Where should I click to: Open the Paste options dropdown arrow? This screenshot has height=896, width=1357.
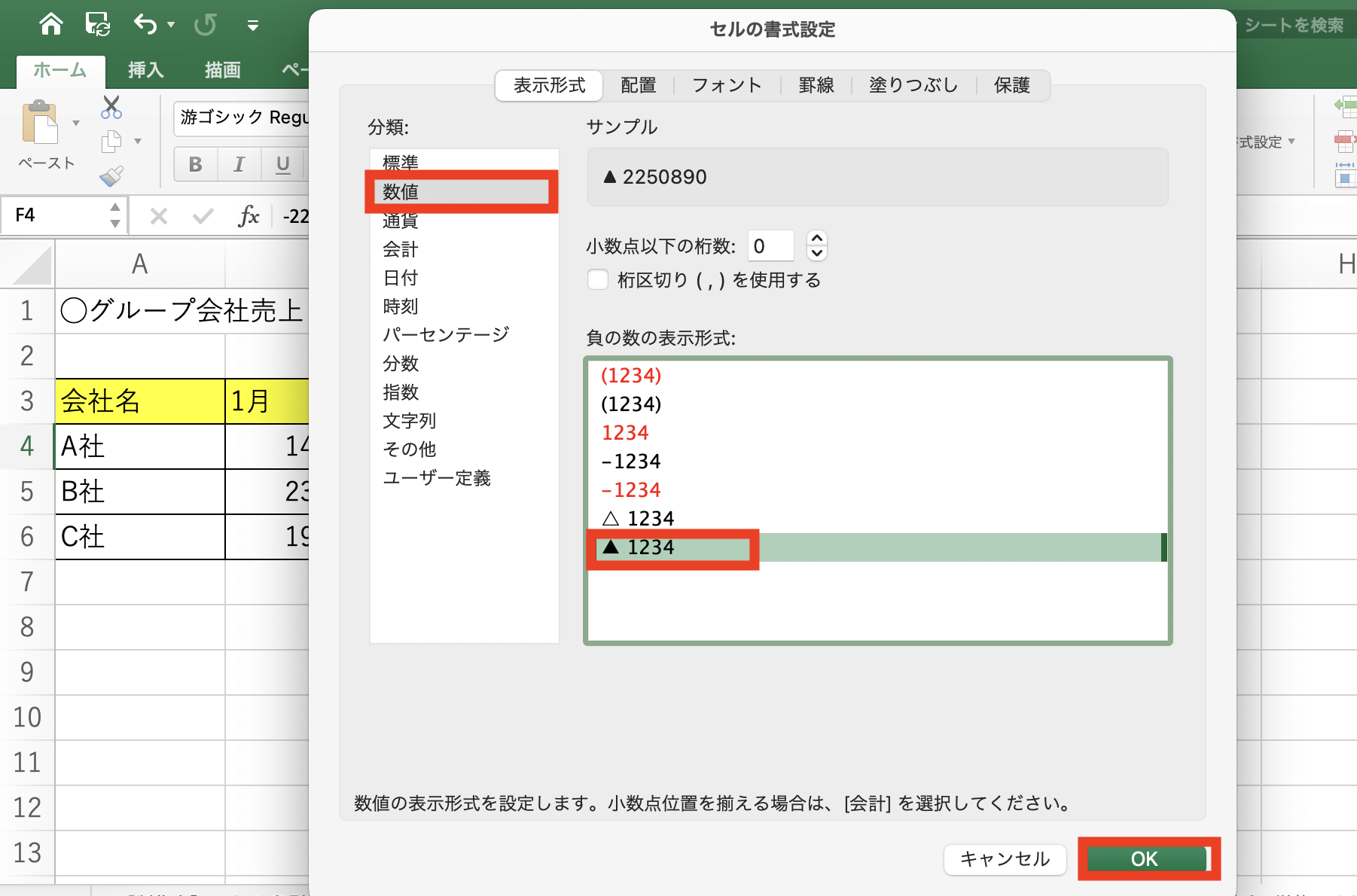76,123
